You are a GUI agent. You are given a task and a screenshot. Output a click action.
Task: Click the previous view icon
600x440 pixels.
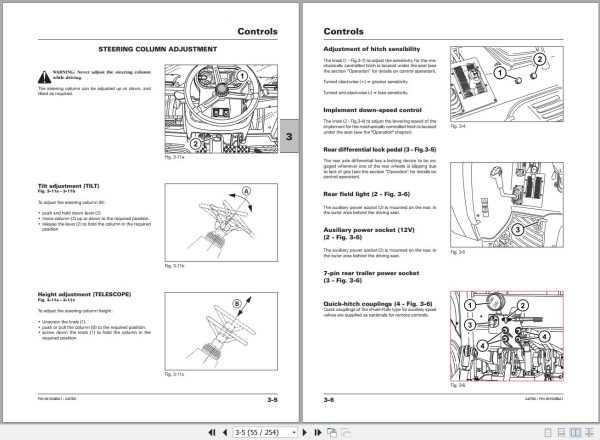pyautogui.click(x=332, y=432)
